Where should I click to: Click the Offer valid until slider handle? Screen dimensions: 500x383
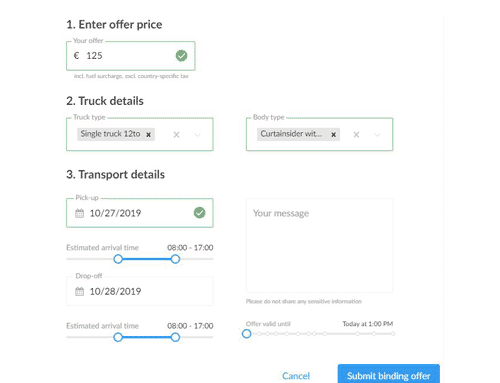pyautogui.click(x=246, y=333)
